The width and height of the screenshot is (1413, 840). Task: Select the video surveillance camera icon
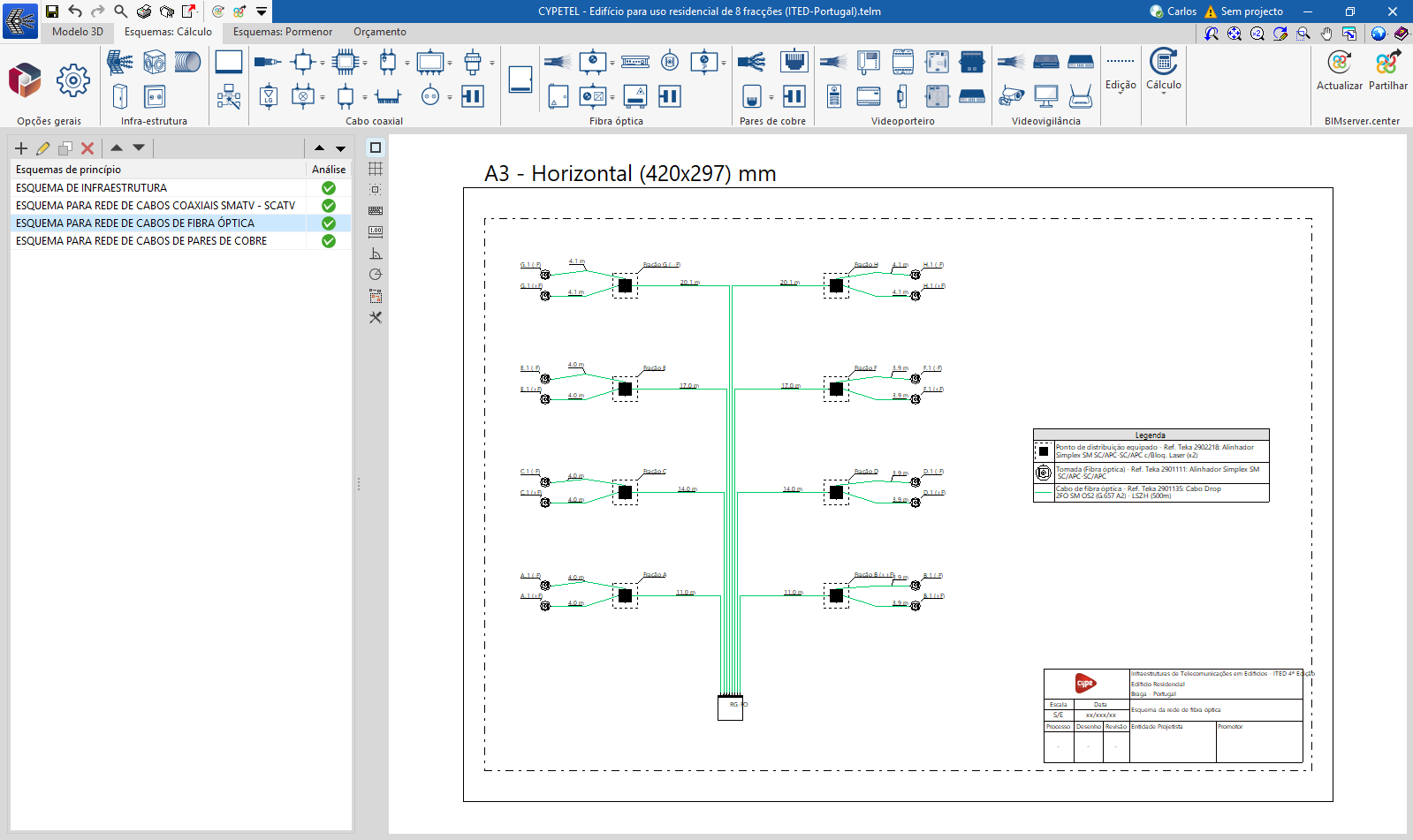1011,96
